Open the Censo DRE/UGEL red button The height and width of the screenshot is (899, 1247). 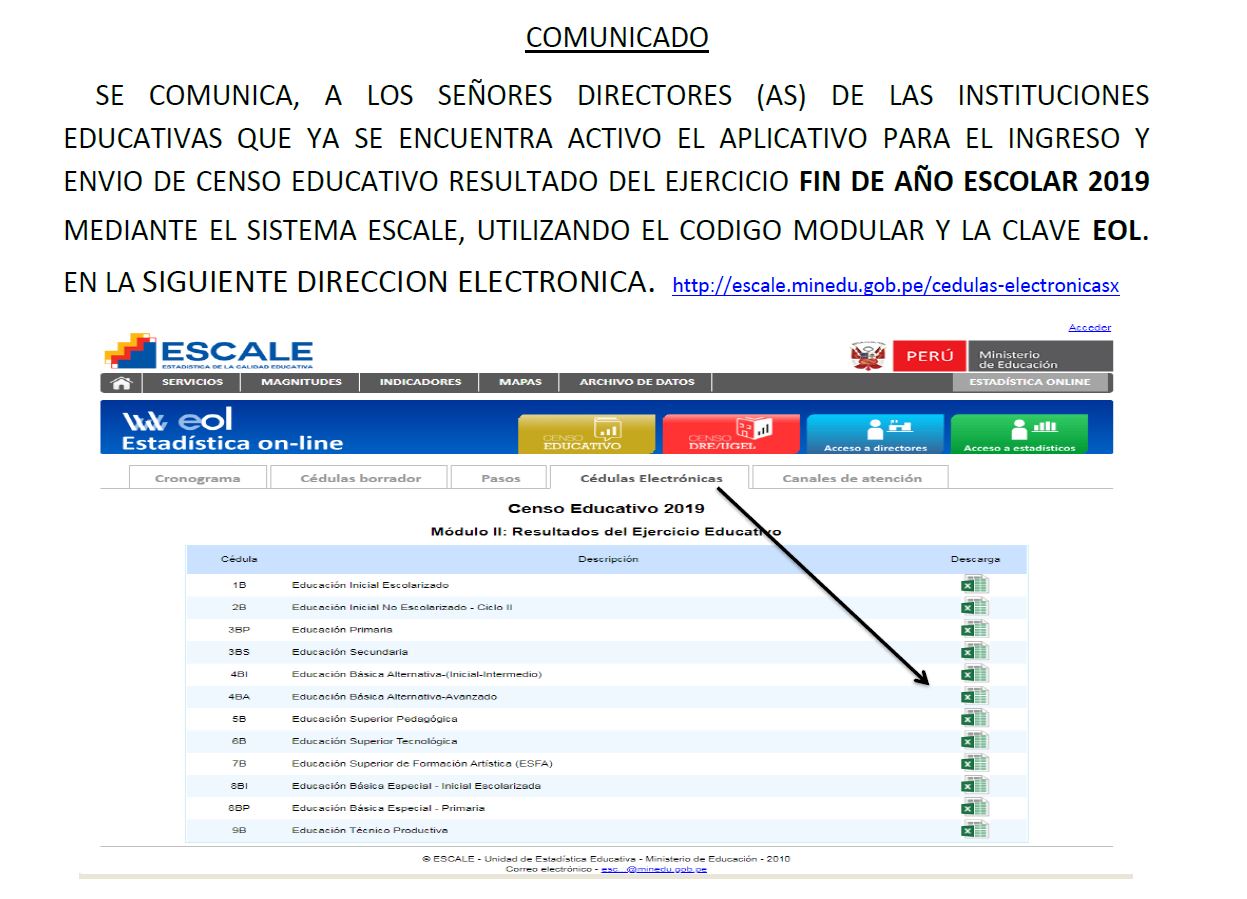coord(731,435)
